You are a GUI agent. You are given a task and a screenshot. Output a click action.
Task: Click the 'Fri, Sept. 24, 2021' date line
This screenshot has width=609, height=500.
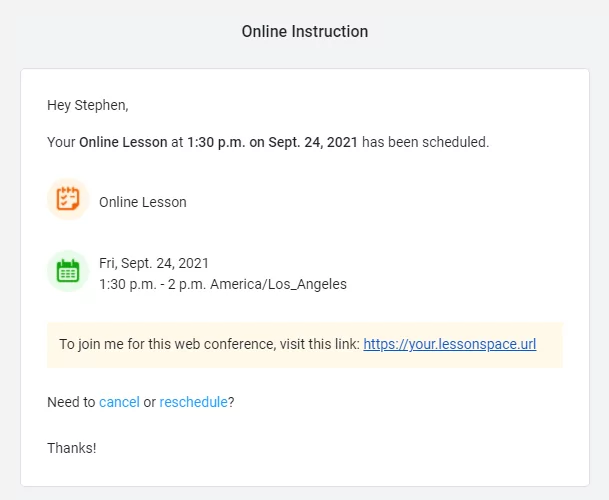[x=154, y=263]
